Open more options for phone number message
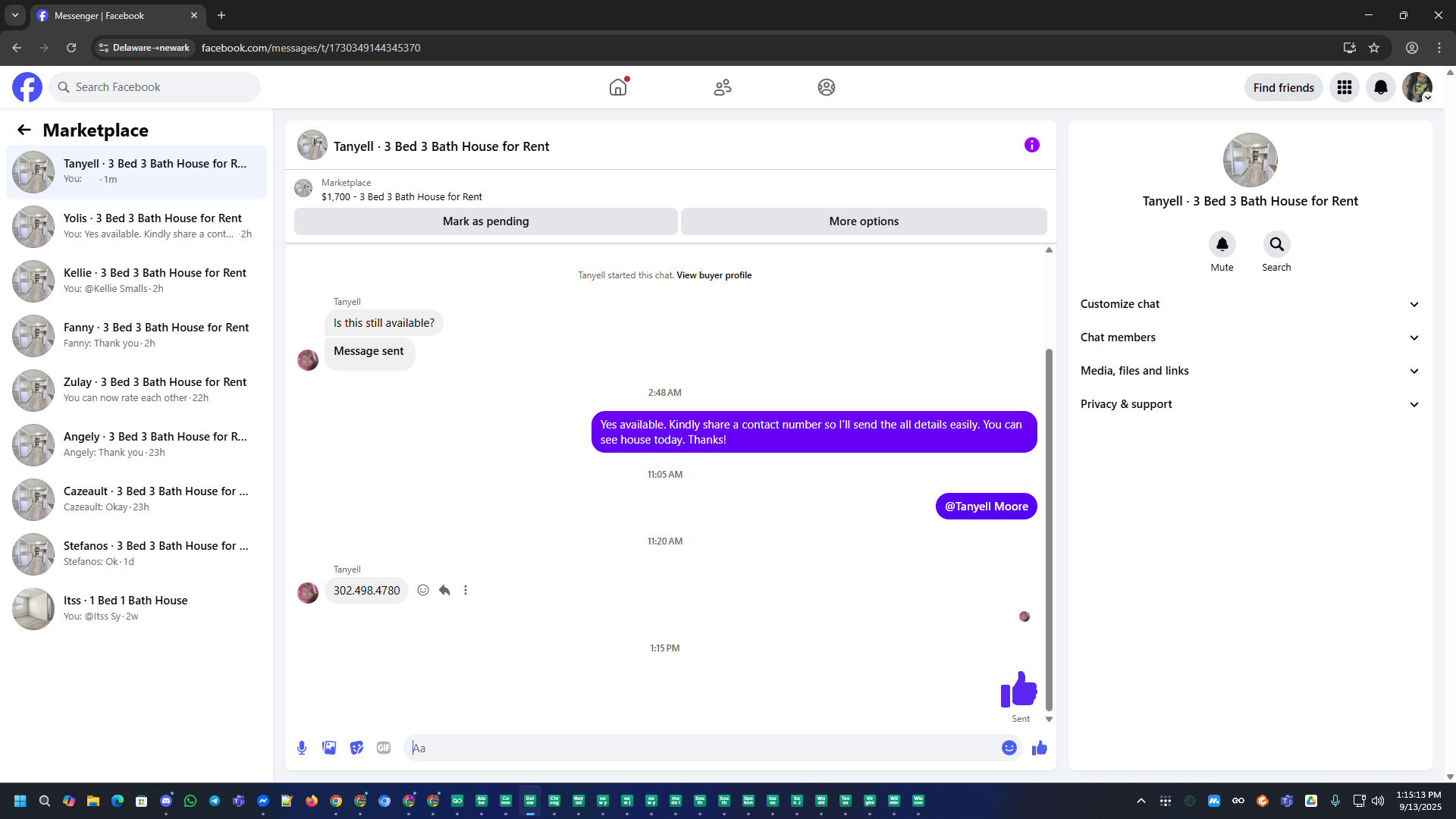 [x=466, y=590]
